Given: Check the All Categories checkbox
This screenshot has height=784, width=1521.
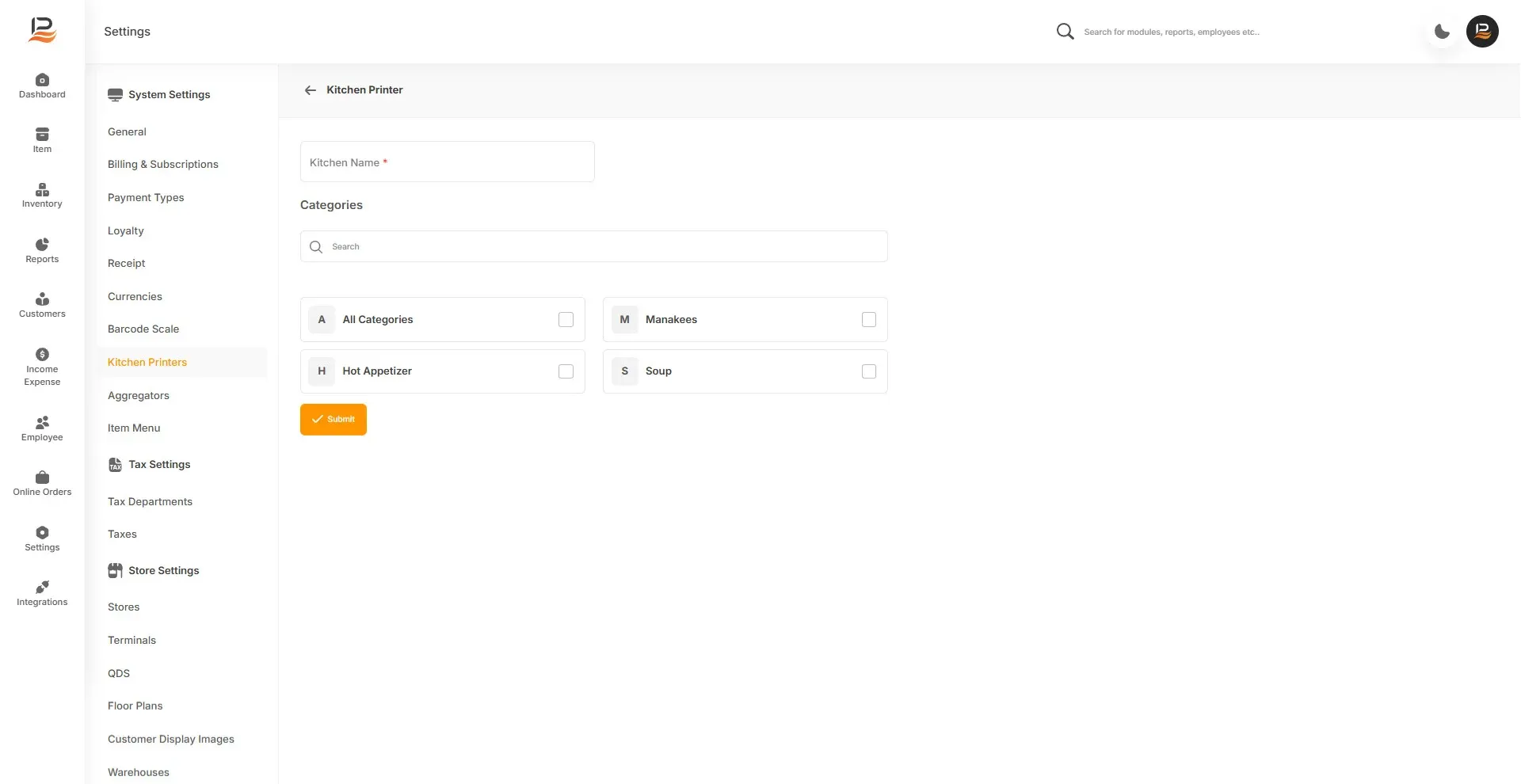Looking at the screenshot, I should (x=566, y=320).
